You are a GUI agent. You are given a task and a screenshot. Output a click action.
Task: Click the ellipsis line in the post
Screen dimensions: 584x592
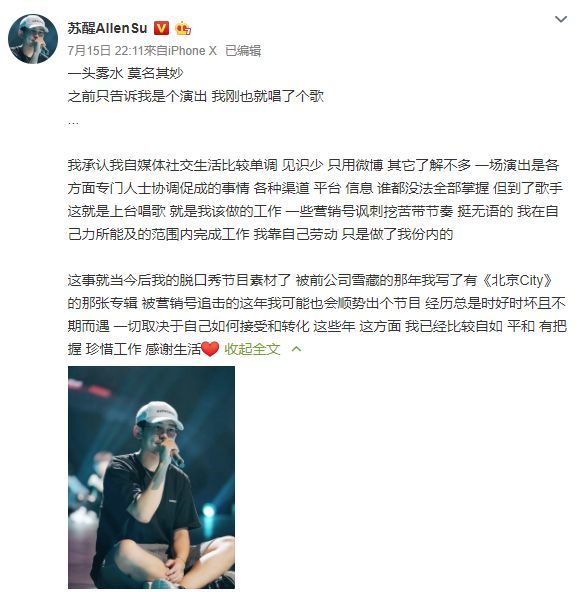(73, 123)
